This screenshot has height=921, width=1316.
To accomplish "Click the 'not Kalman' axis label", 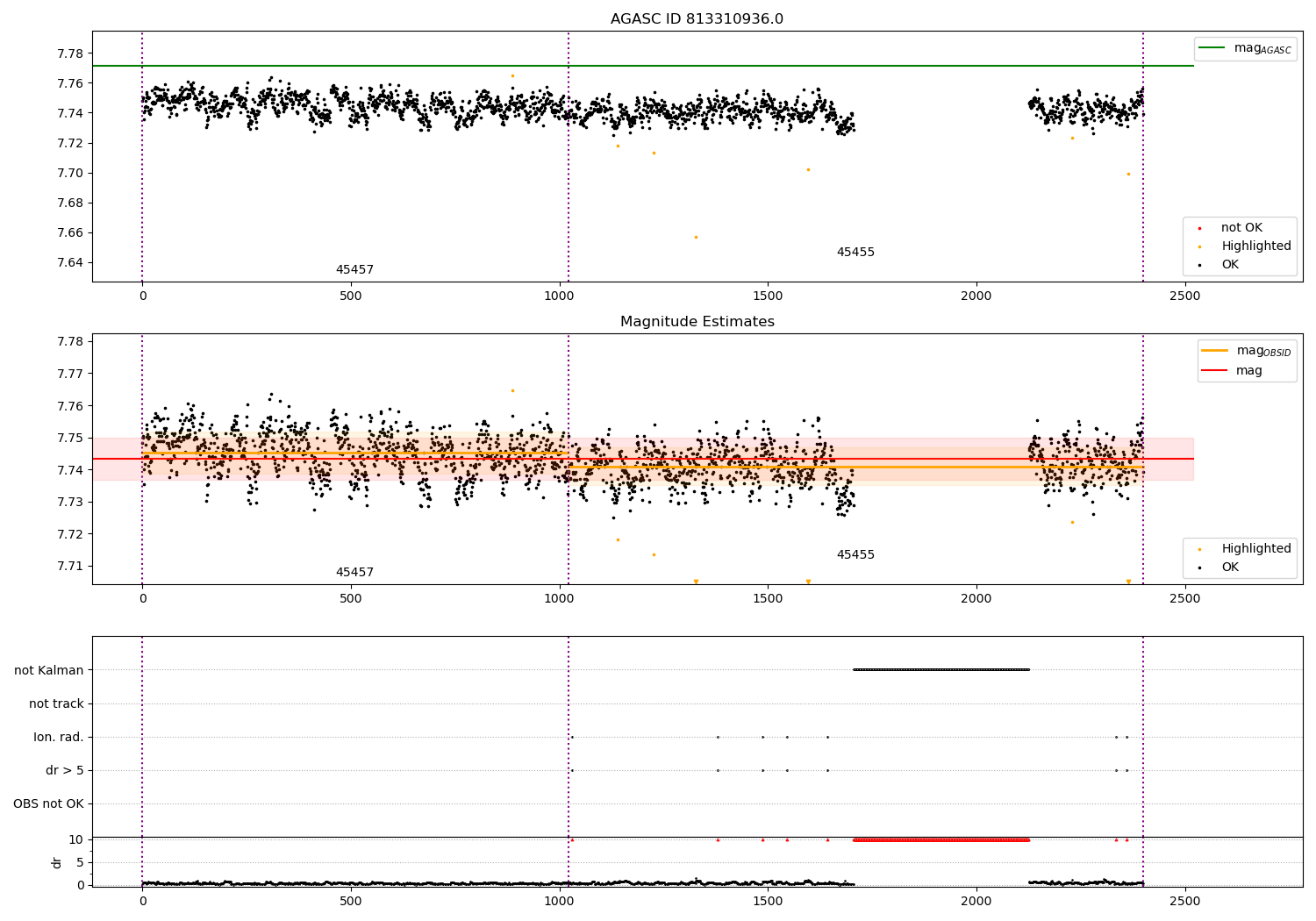I will click(x=49, y=670).
